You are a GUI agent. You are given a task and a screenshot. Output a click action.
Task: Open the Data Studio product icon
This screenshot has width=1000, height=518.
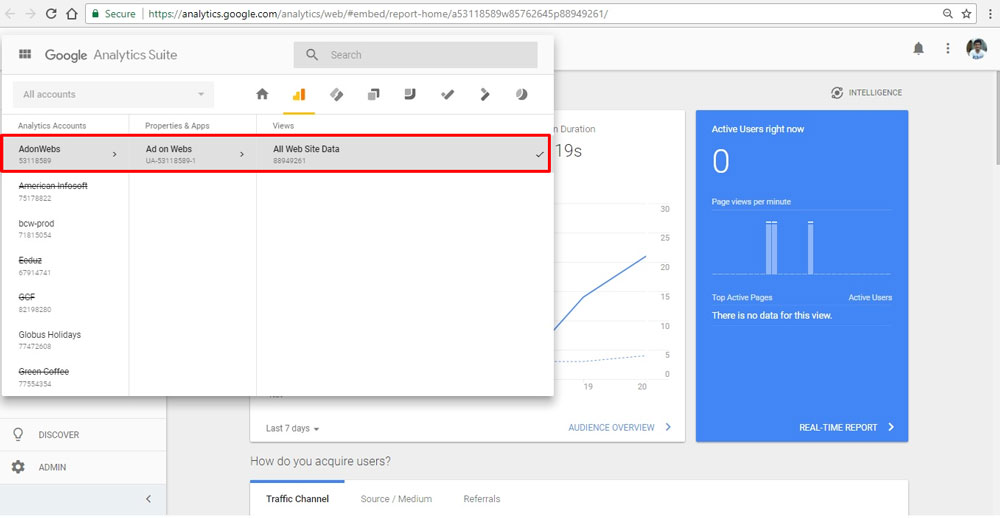click(x=410, y=94)
